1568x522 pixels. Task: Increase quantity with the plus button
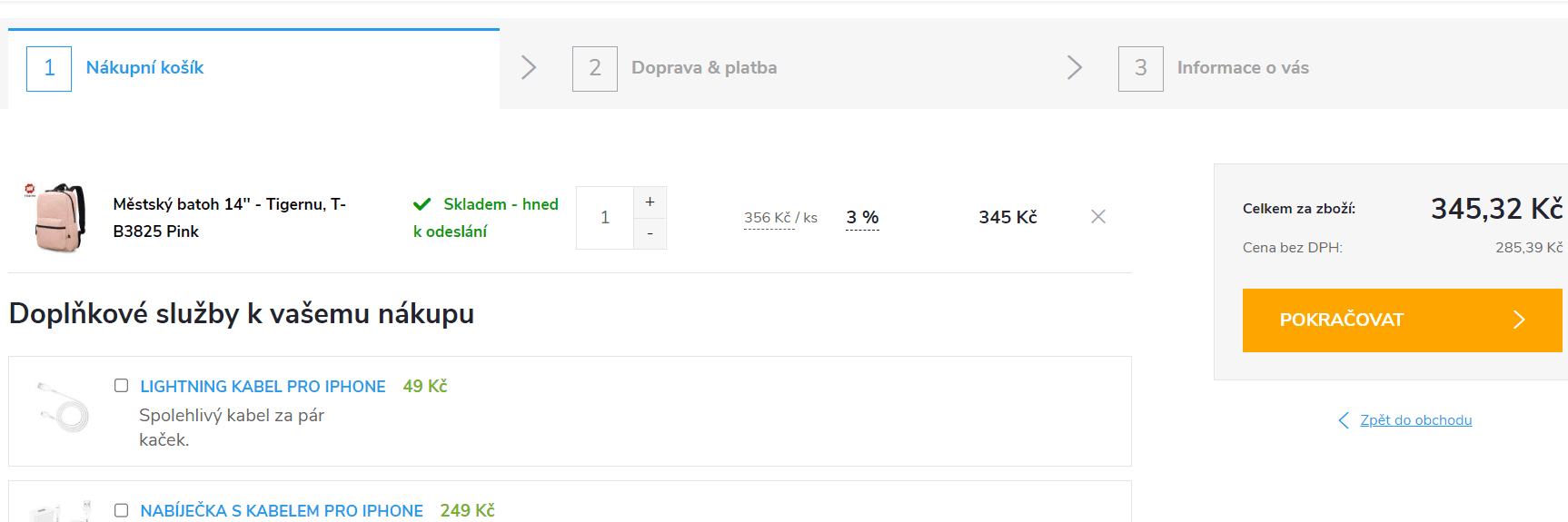650,202
